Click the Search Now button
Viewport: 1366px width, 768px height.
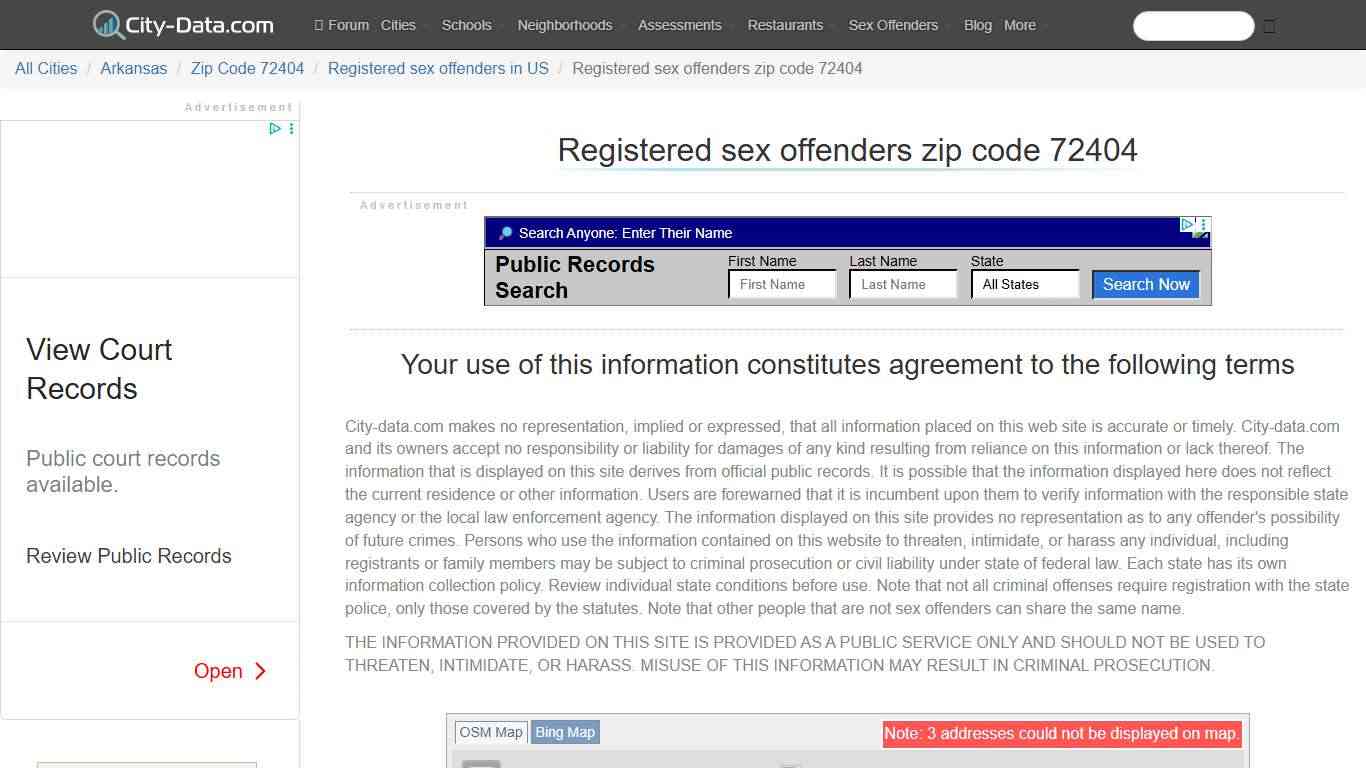[1145, 284]
